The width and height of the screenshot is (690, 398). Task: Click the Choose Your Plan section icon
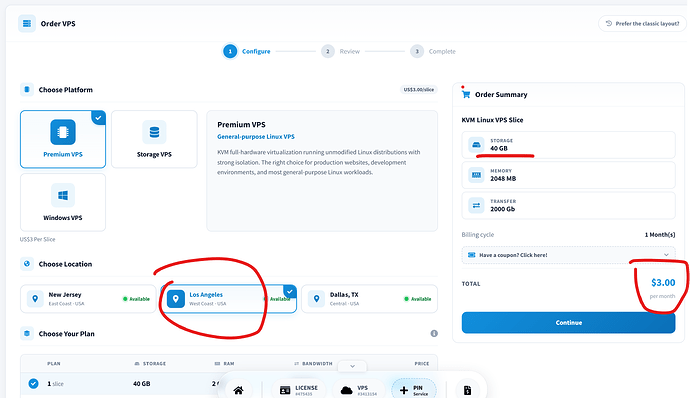tap(27, 333)
